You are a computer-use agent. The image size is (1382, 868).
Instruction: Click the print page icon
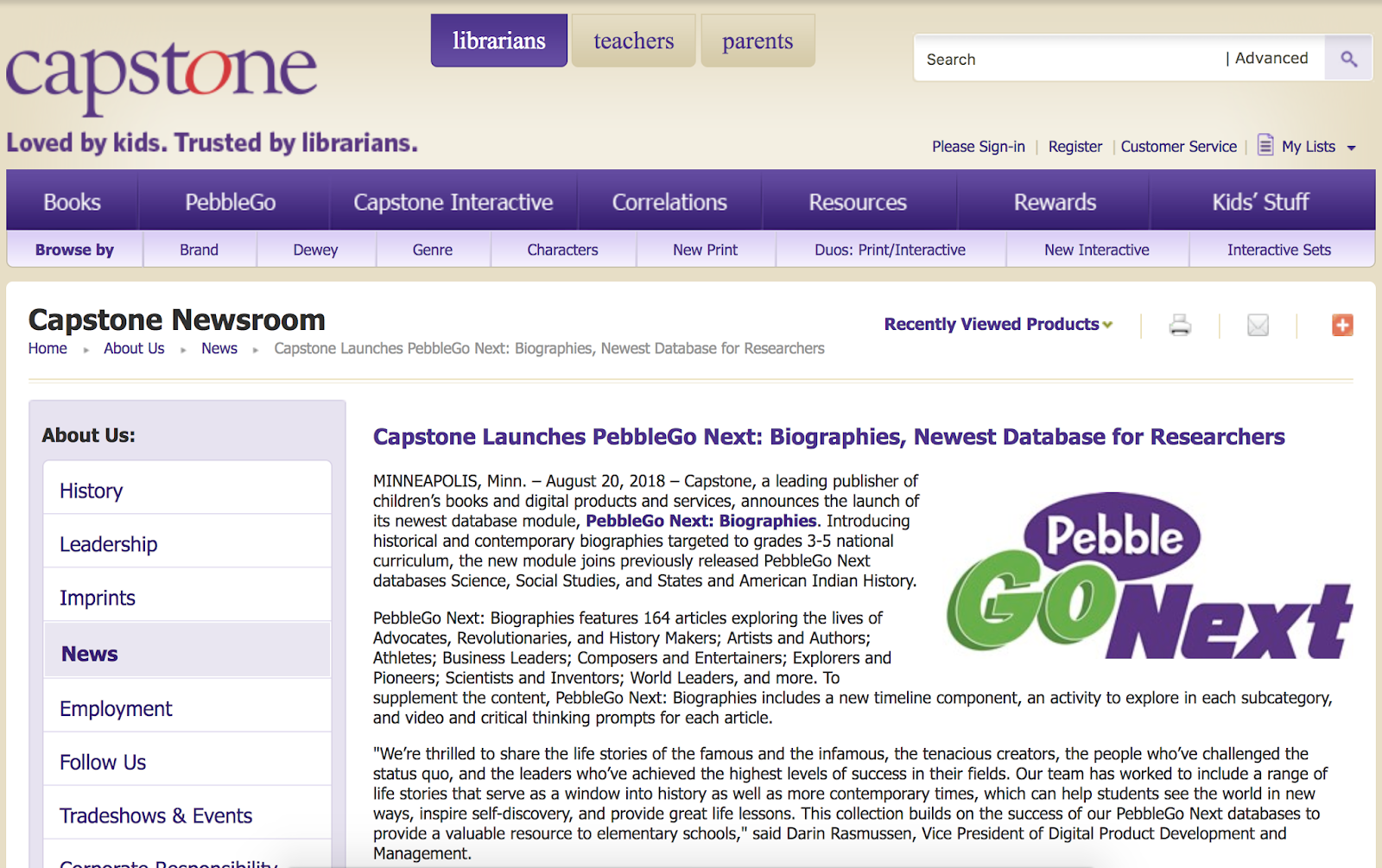(x=1180, y=325)
